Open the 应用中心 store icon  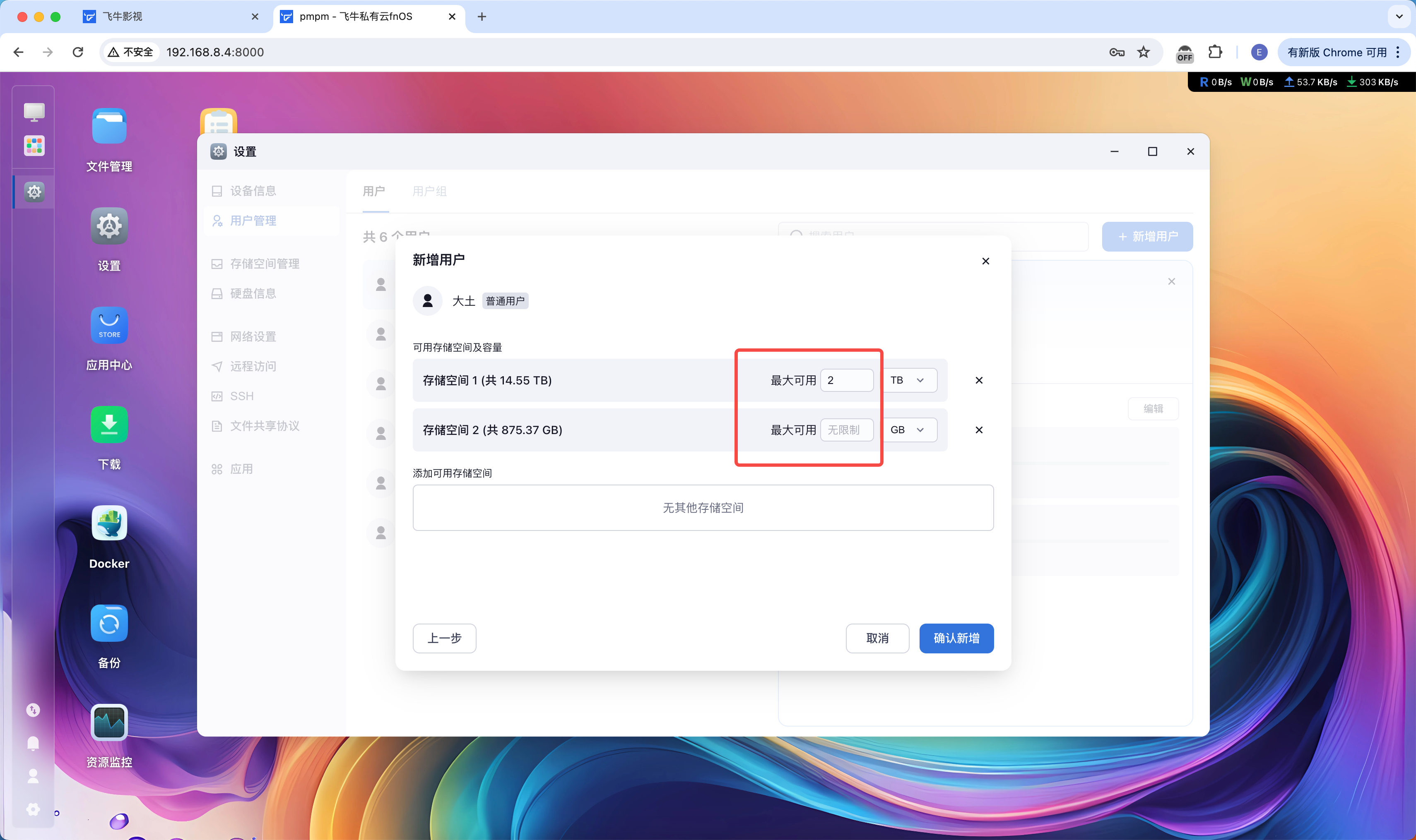tap(109, 326)
